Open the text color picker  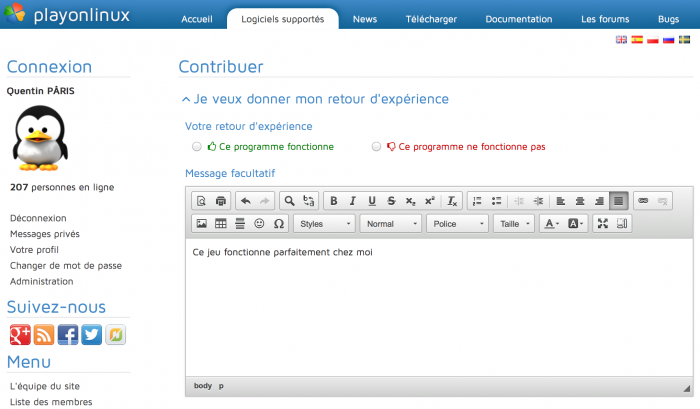coord(551,224)
